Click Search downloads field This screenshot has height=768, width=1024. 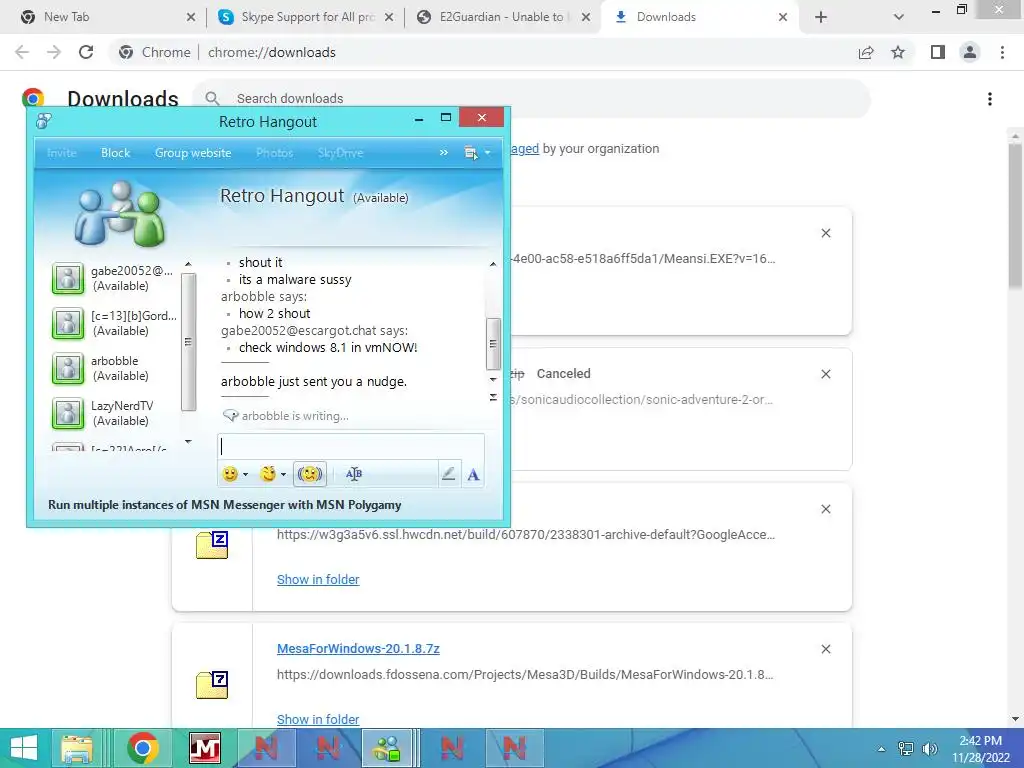pos(530,99)
